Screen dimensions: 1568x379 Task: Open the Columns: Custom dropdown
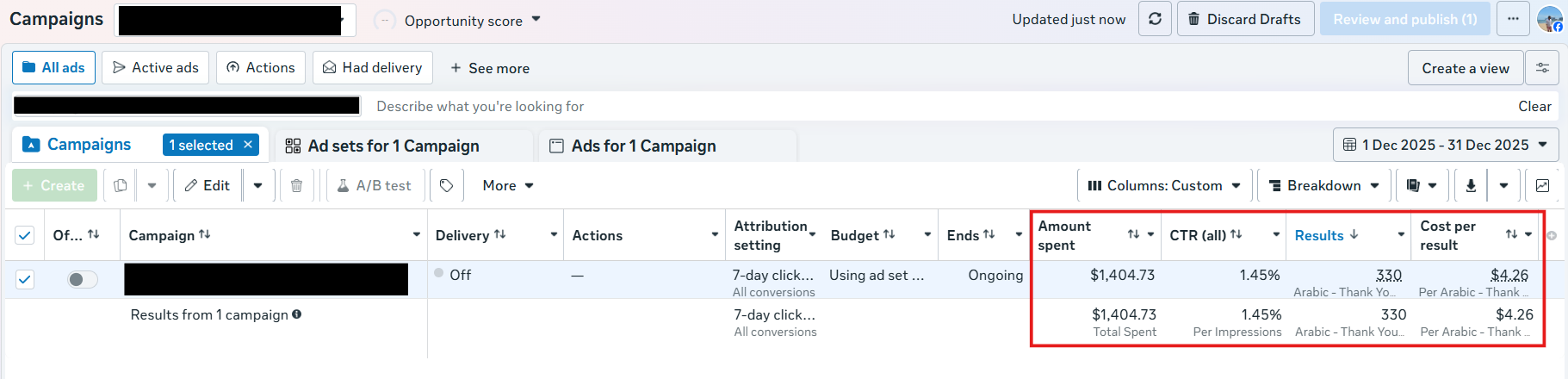point(1164,185)
